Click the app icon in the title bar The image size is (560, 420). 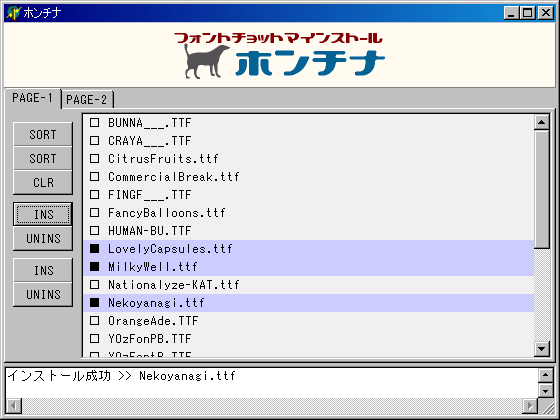pos(13,13)
